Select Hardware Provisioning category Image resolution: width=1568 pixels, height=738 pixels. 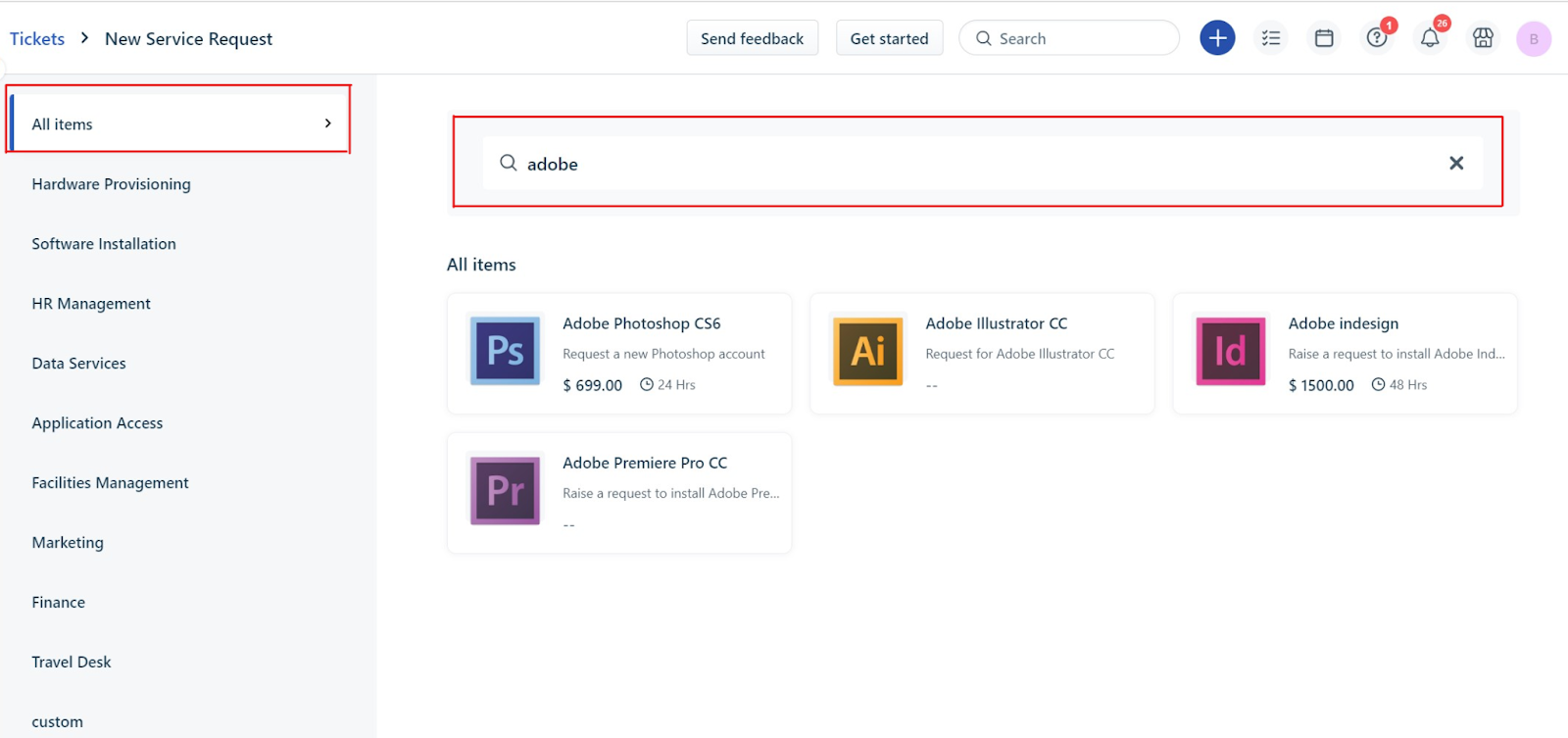111,184
